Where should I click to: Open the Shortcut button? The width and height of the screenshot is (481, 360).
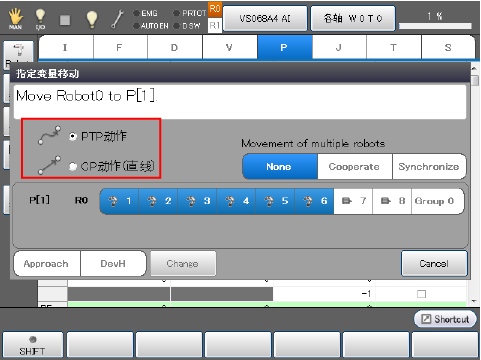tap(445, 319)
